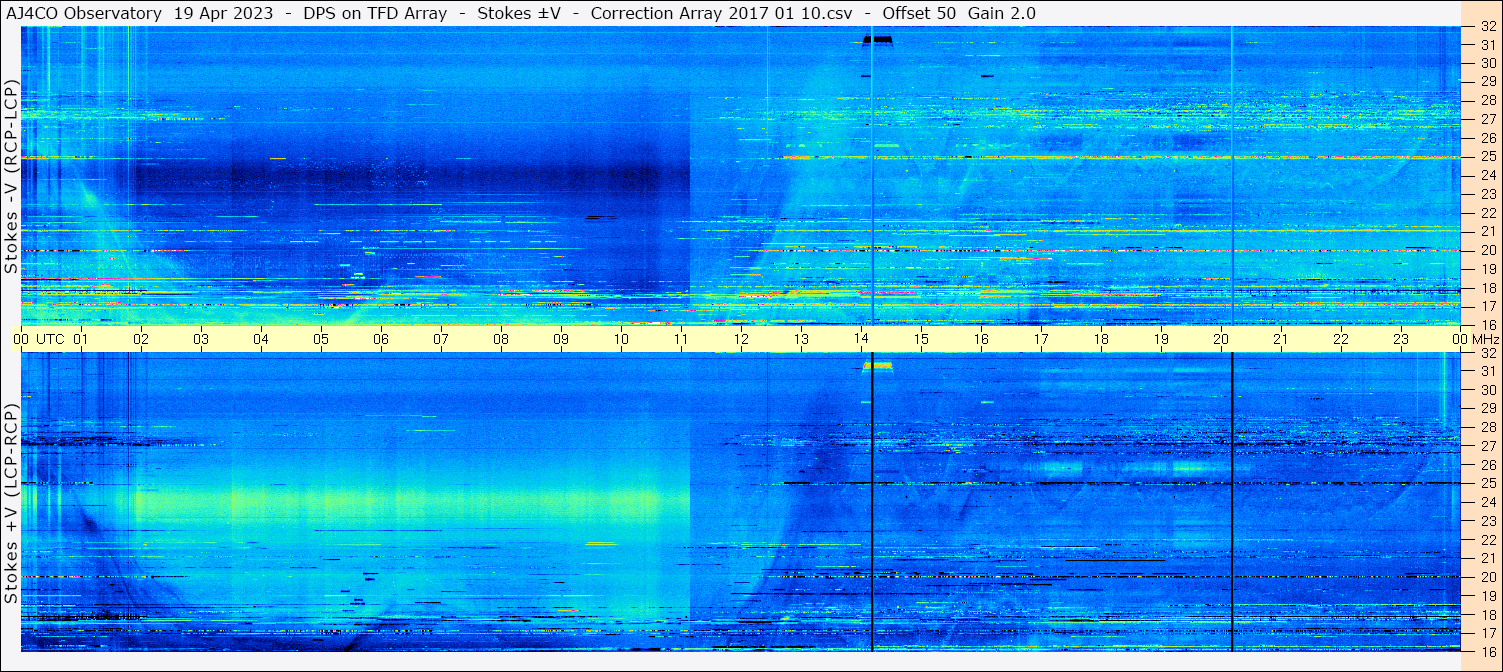The width and height of the screenshot is (1503, 672).
Task: Click bright 31 MHz burst in lower panel
Action: 878,366
